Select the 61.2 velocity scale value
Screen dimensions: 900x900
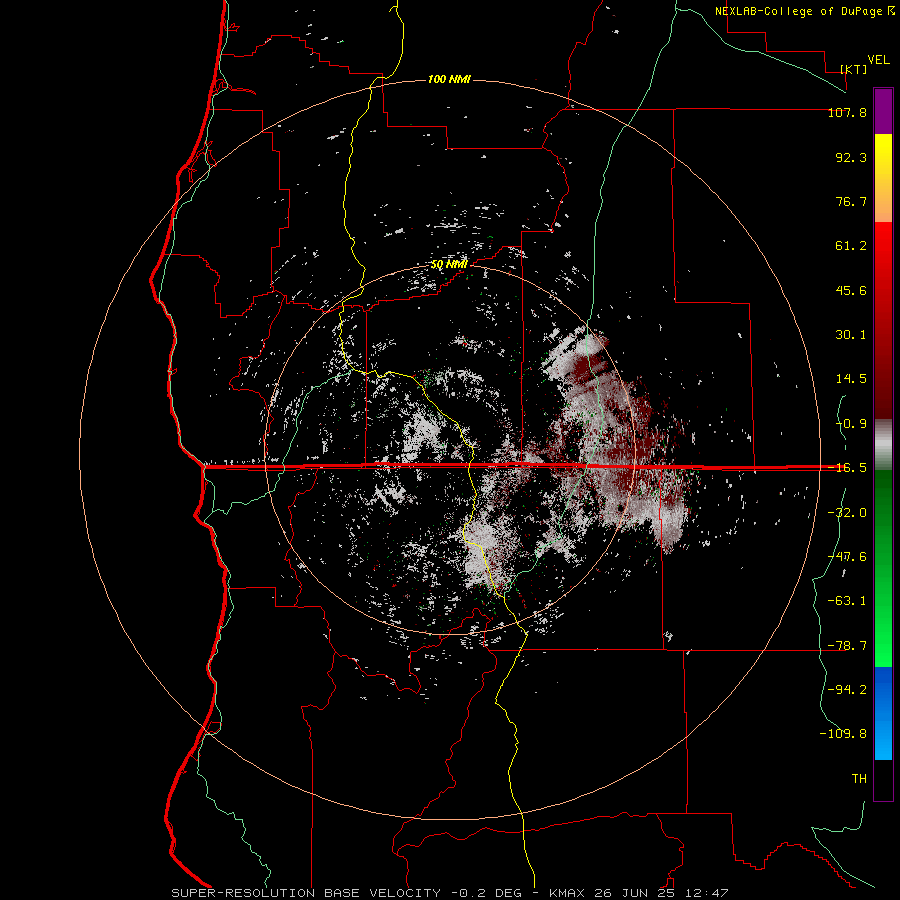coord(851,246)
